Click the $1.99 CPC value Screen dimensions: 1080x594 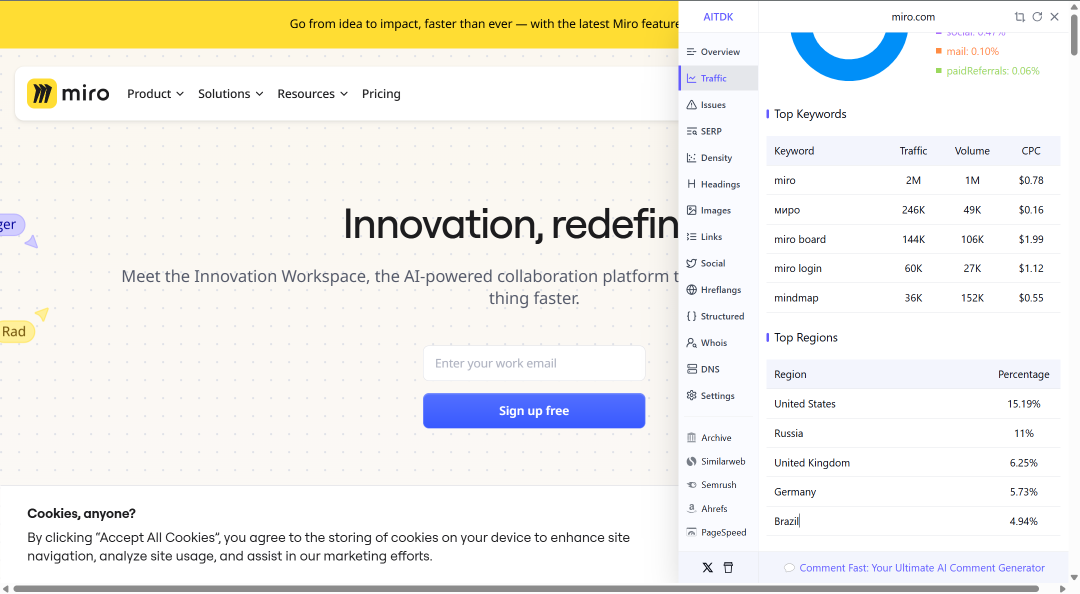[x=1031, y=239]
